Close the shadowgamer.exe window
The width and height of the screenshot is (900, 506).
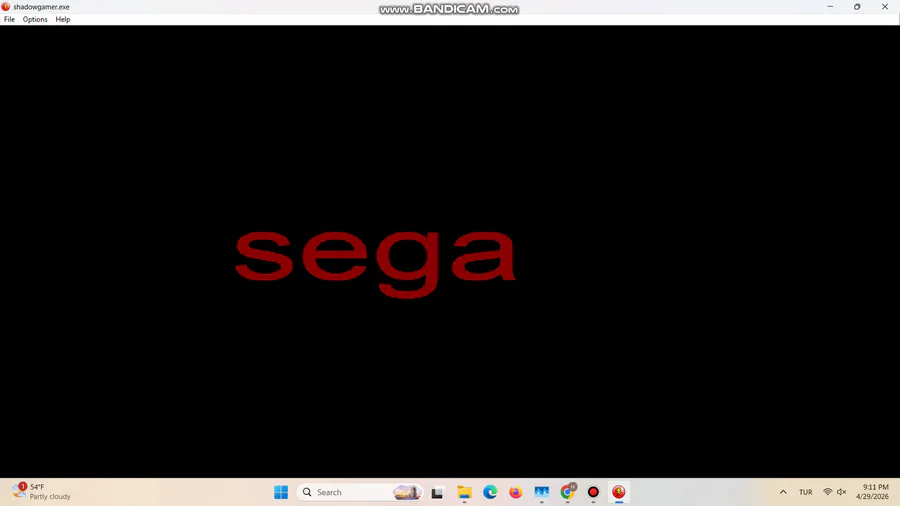(x=885, y=7)
